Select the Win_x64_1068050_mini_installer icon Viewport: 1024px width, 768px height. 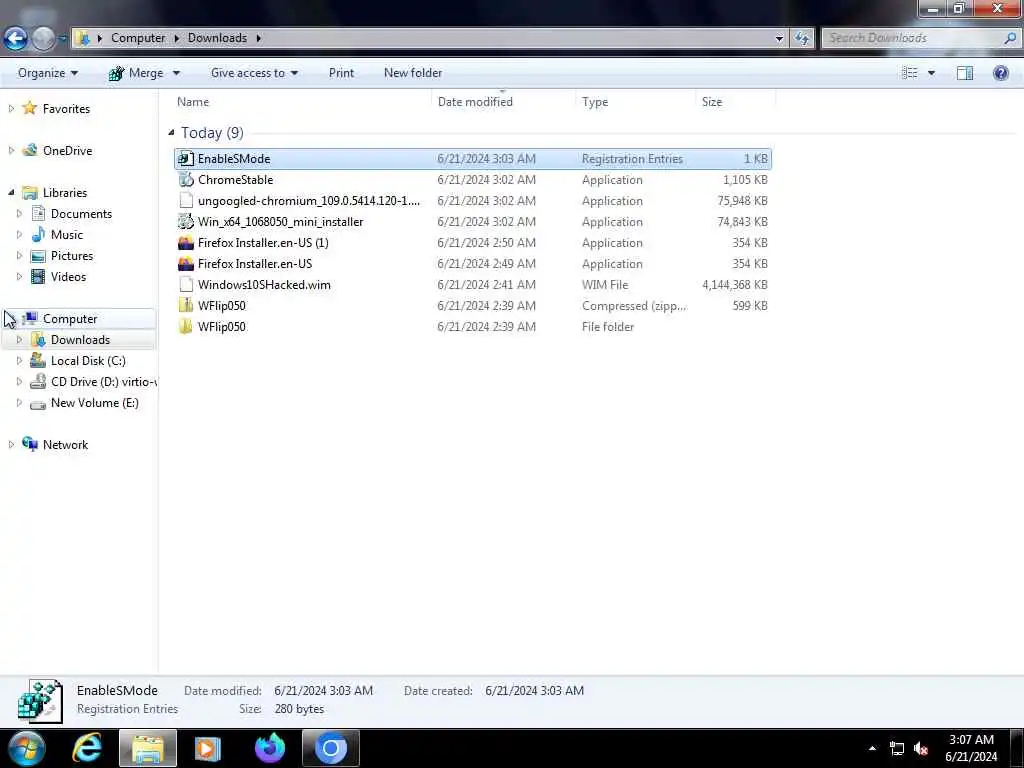tap(185, 221)
